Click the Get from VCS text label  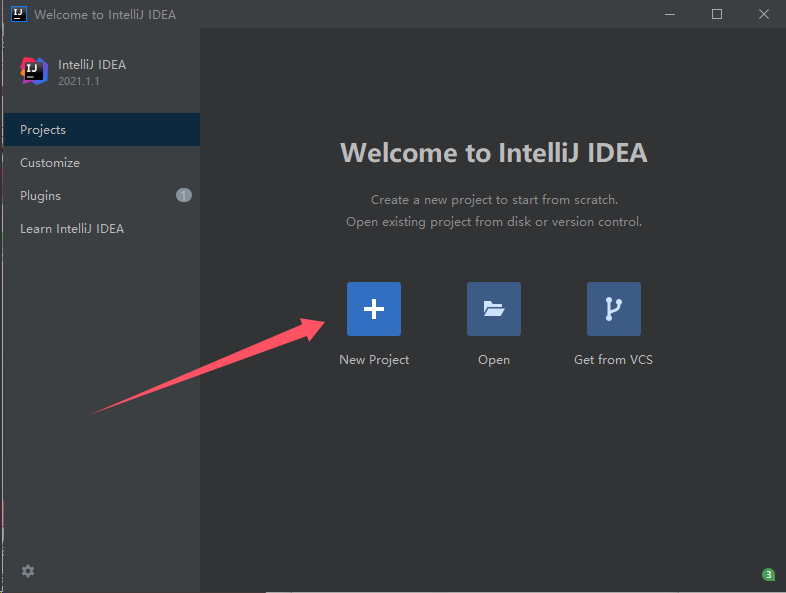[x=613, y=360]
